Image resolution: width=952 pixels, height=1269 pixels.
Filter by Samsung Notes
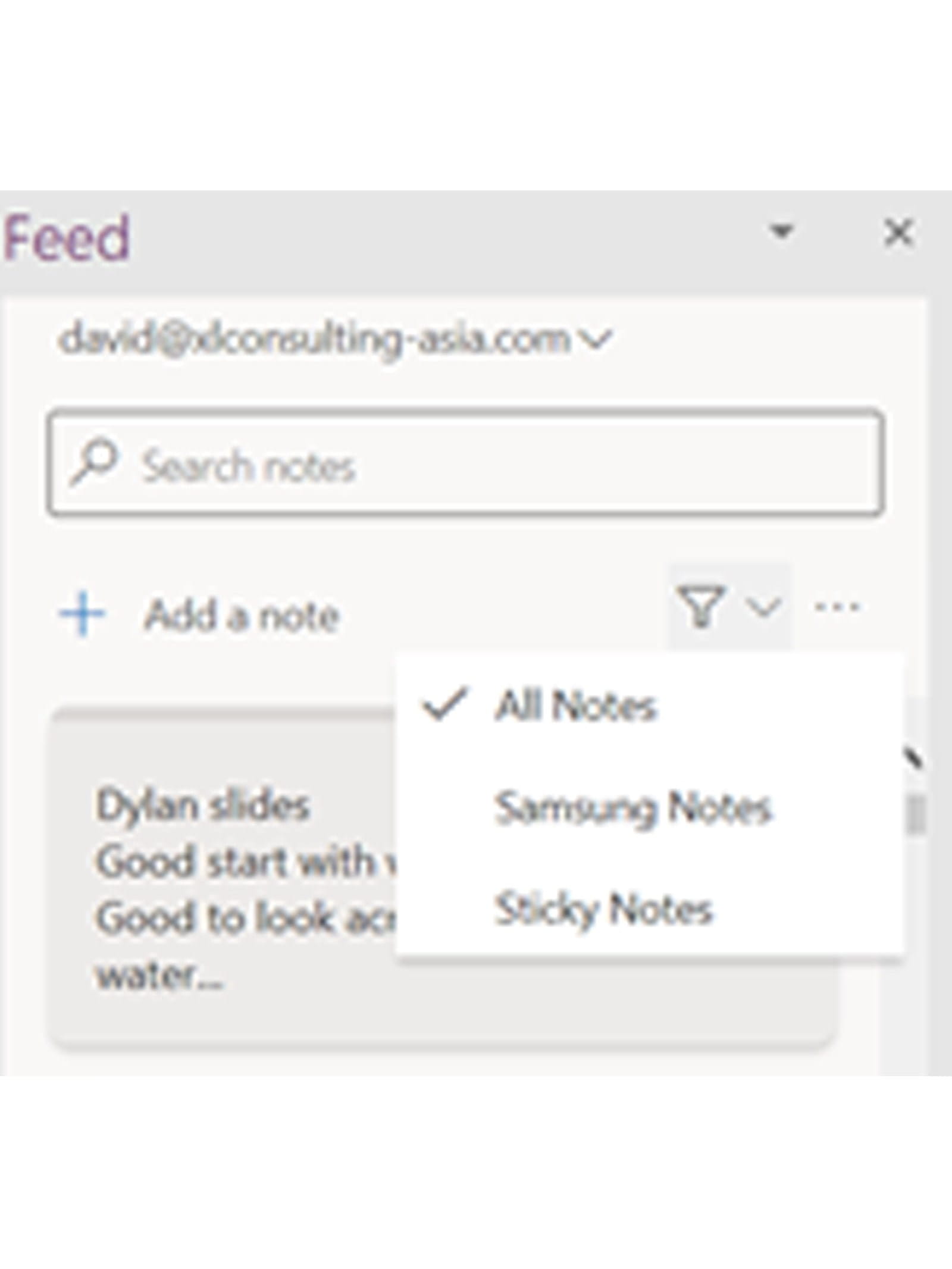[632, 809]
